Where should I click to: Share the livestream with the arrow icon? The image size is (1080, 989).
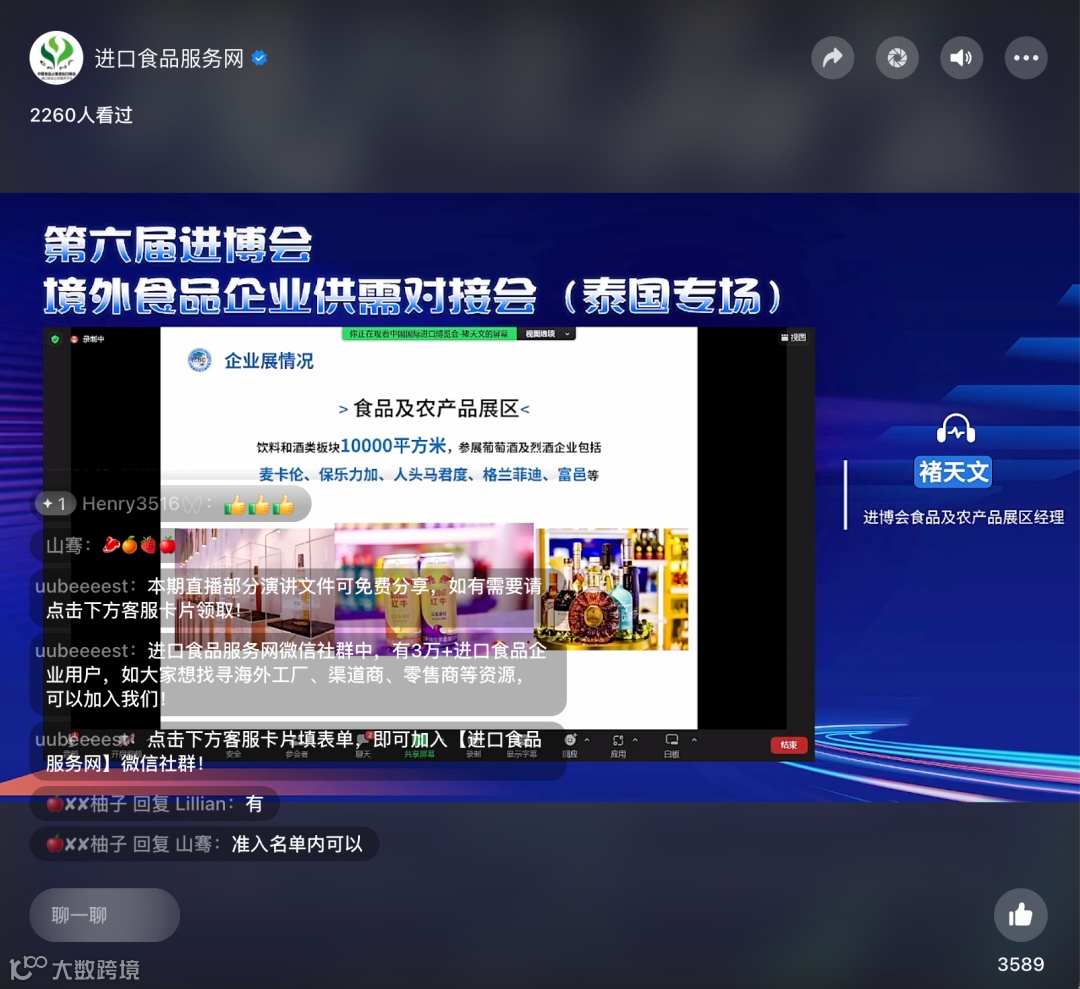pos(833,58)
